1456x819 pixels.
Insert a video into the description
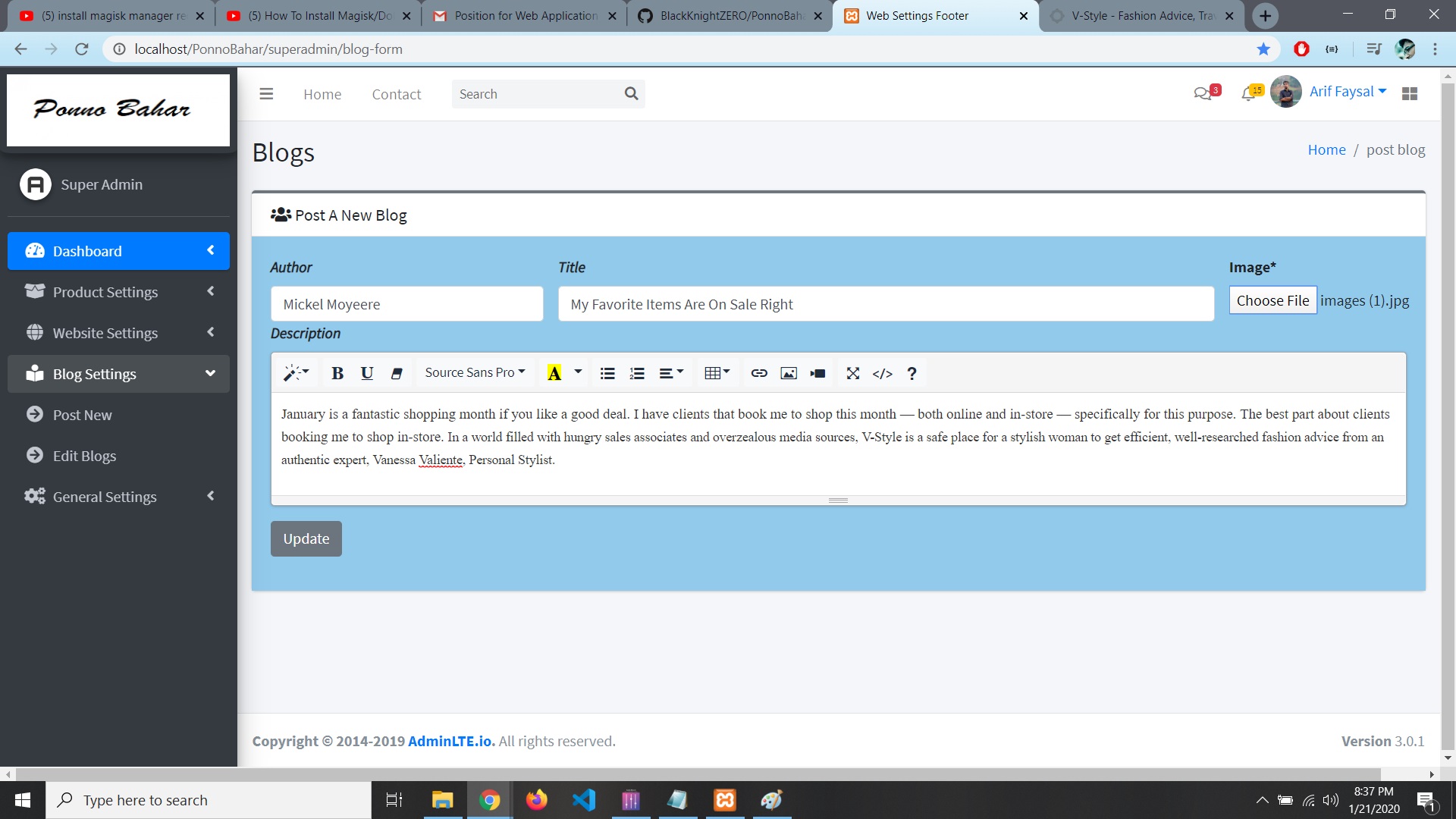point(817,373)
